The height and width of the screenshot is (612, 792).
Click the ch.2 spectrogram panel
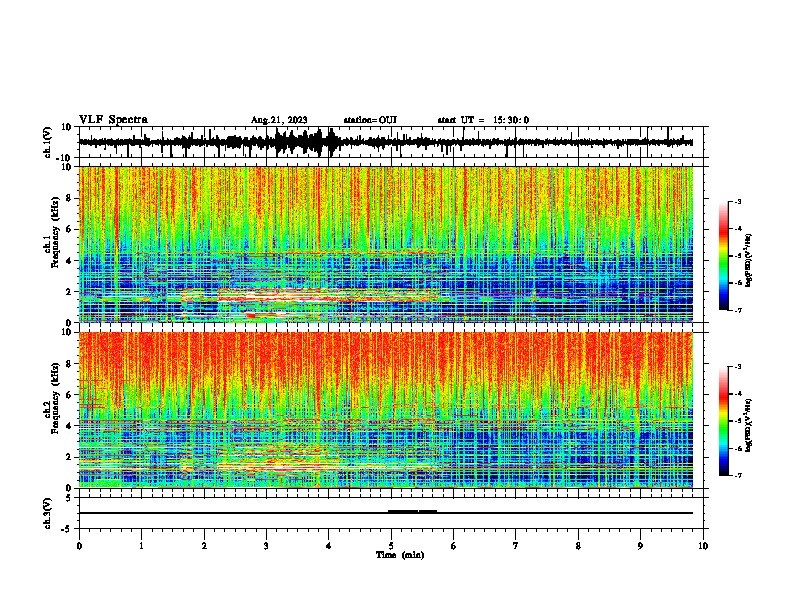386,410
